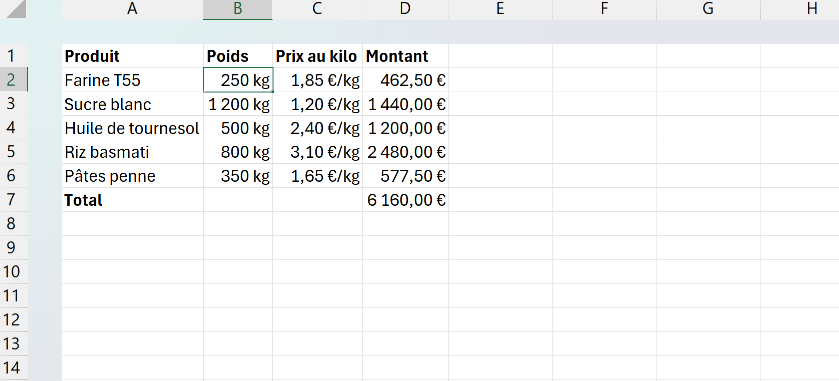
Task: Select row 5 header
Action: tap(13, 152)
